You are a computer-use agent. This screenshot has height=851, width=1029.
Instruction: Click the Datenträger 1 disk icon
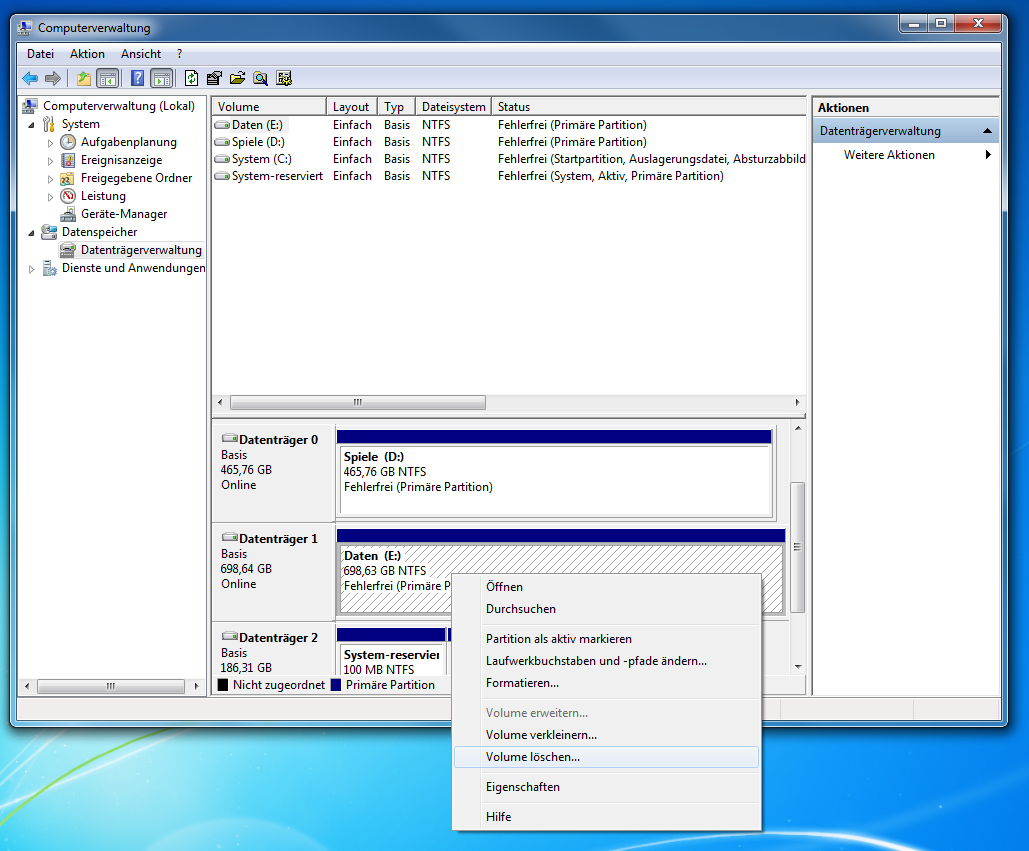[230, 539]
